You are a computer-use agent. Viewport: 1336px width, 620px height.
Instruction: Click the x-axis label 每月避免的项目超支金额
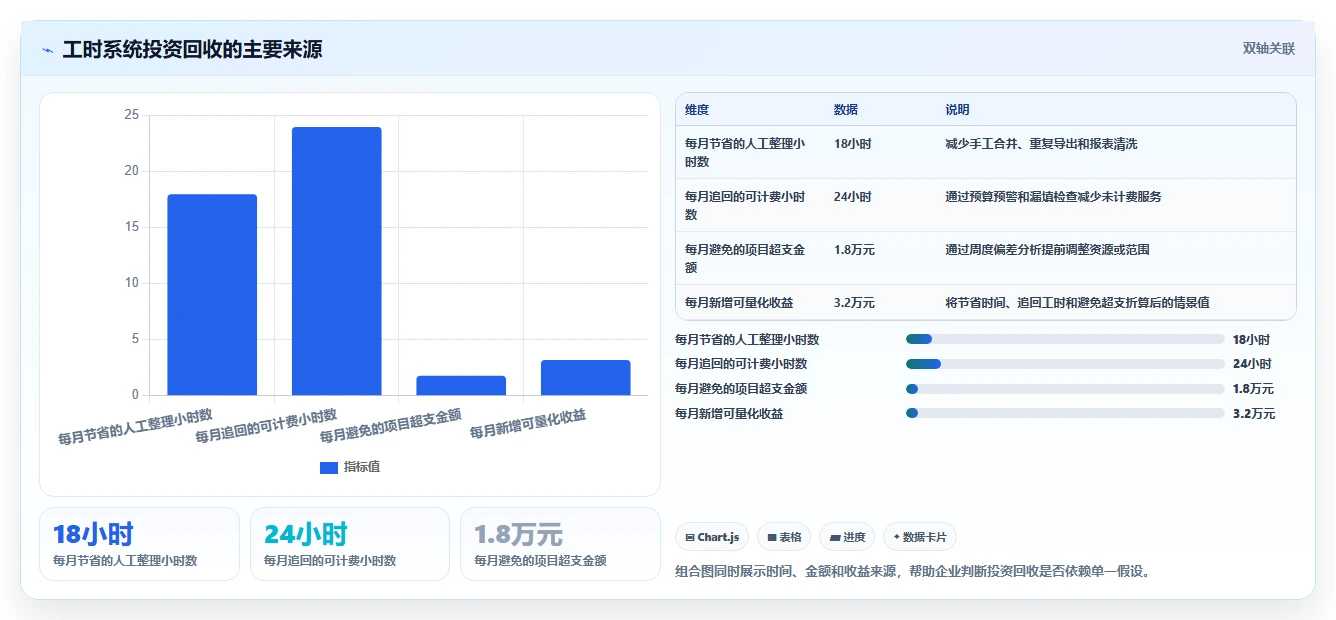(x=391, y=425)
